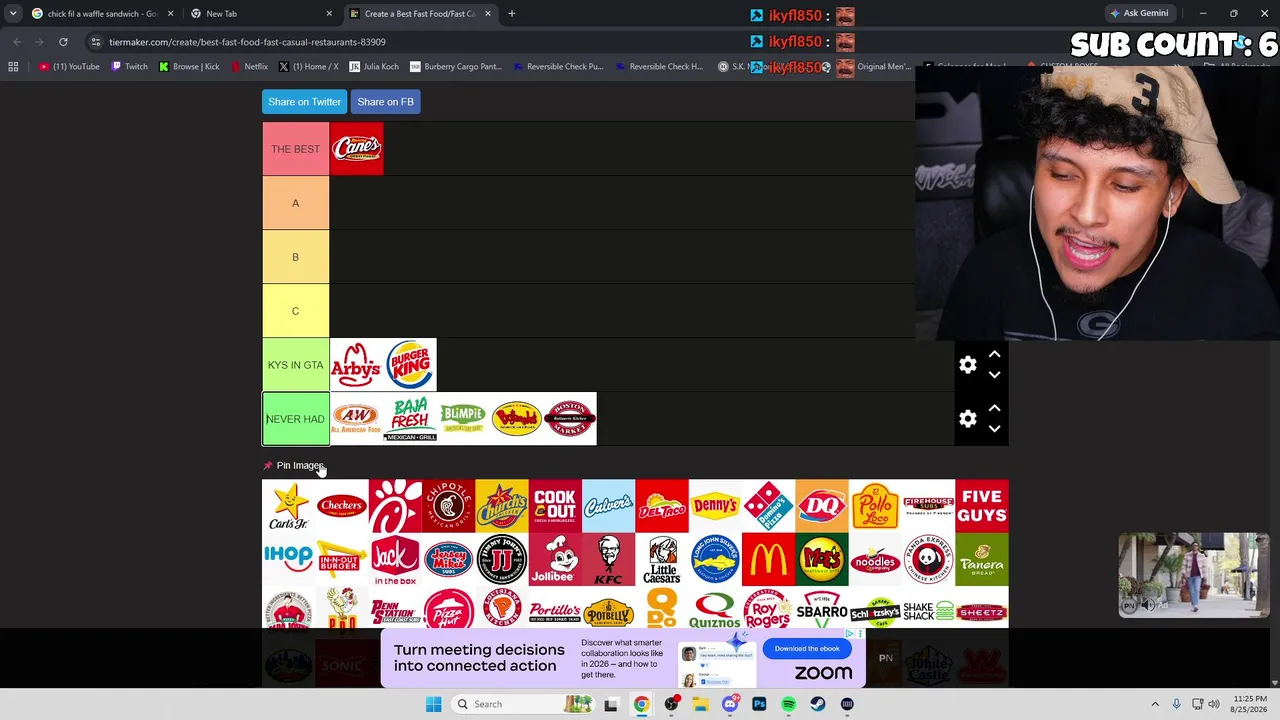Choose the Panda Express logo tile
This screenshot has width=1280, height=720.
(928, 559)
